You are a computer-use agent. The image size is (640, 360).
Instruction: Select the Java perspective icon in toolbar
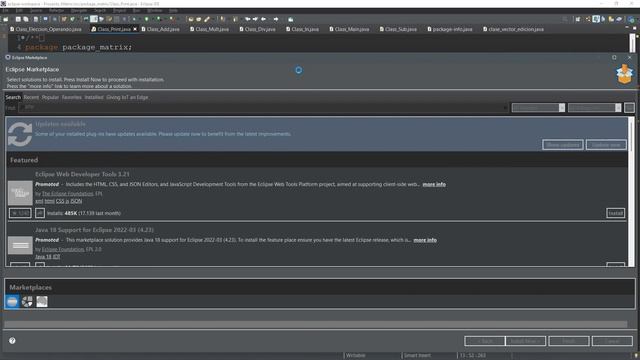click(x=597, y=19)
